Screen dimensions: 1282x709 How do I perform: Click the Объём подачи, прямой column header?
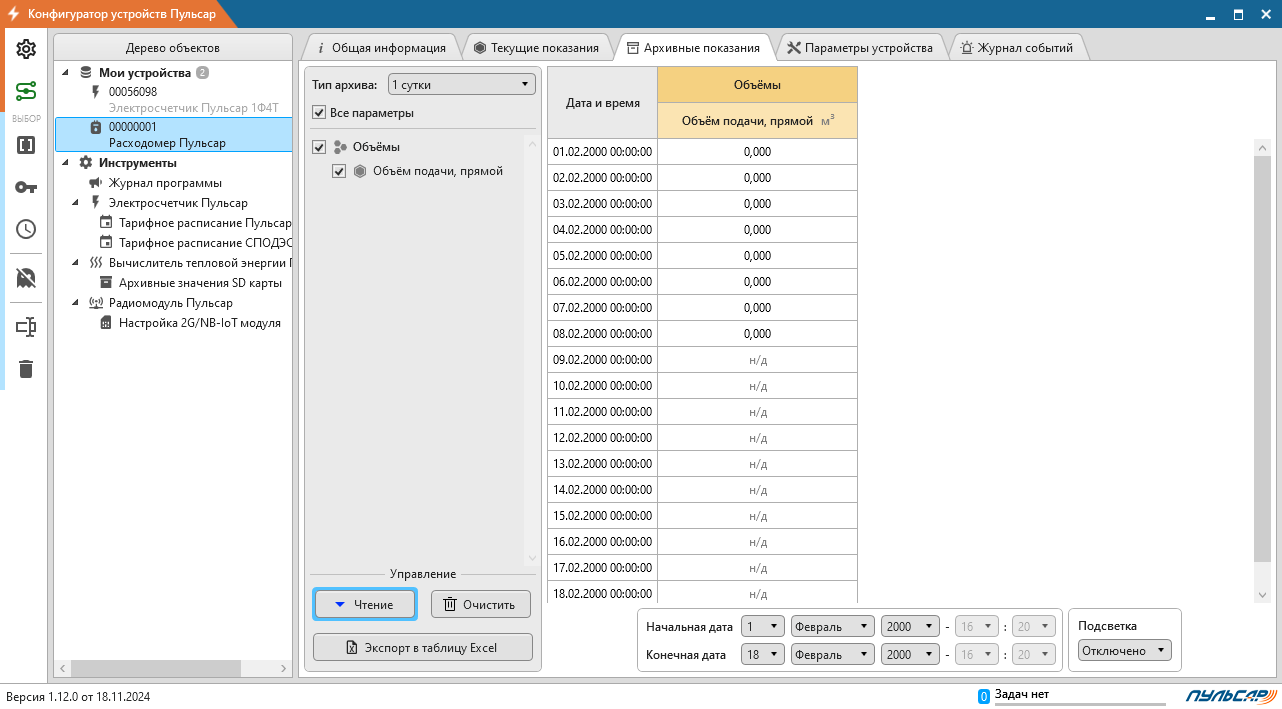(757, 121)
